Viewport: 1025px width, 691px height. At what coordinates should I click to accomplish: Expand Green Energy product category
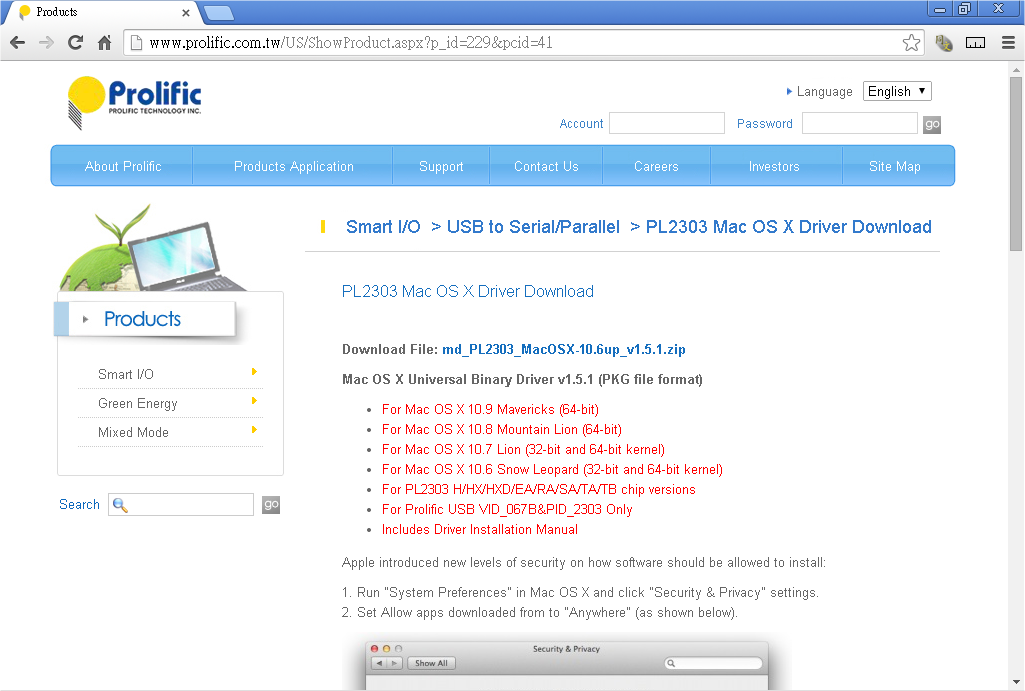pos(138,403)
